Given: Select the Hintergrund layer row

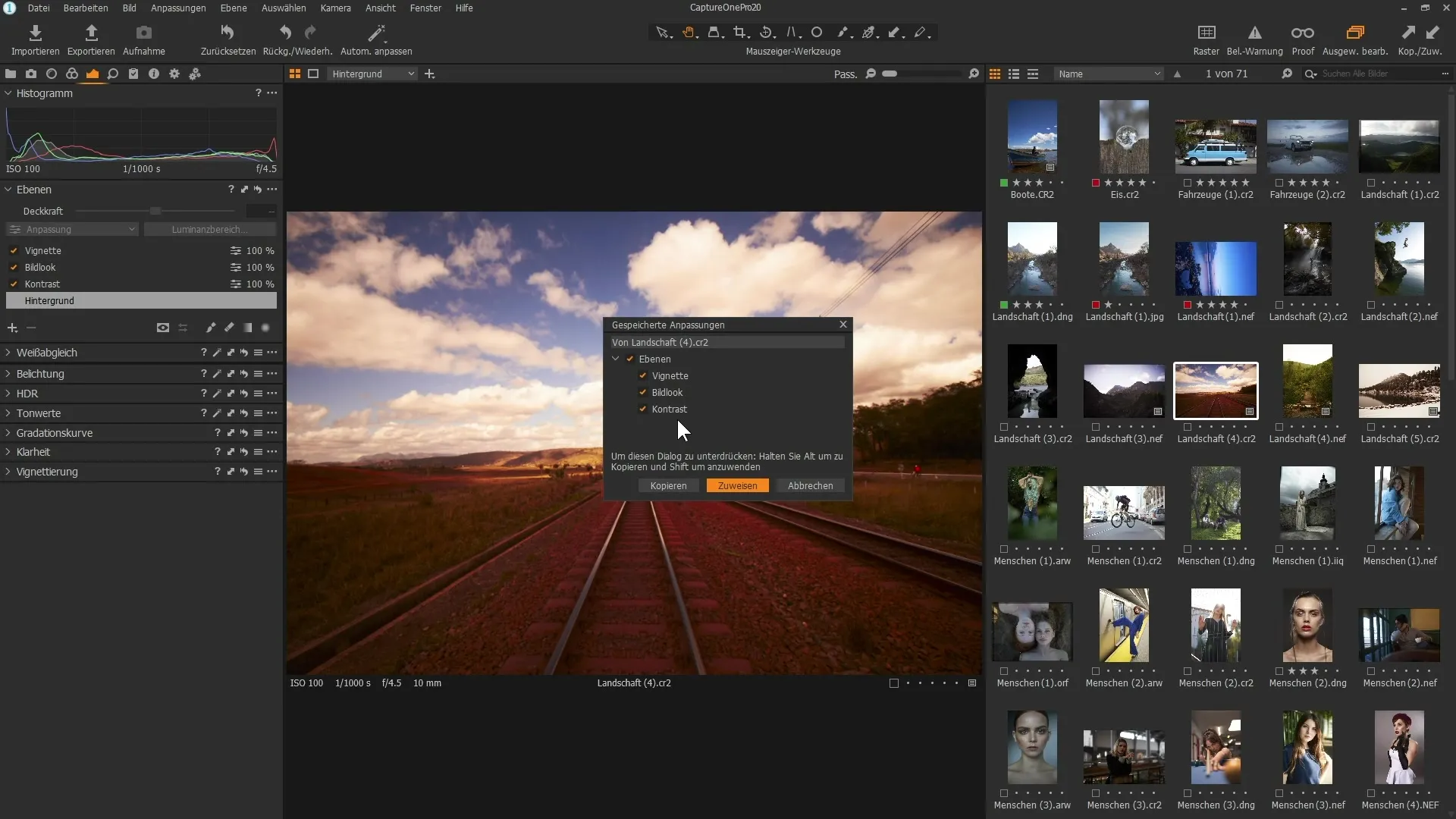Looking at the screenshot, I should pos(141,300).
